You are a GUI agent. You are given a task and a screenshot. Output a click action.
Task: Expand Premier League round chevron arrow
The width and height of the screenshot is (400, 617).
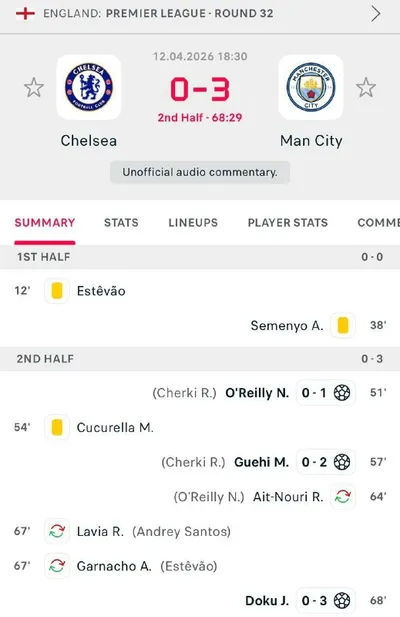tap(376, 14)
